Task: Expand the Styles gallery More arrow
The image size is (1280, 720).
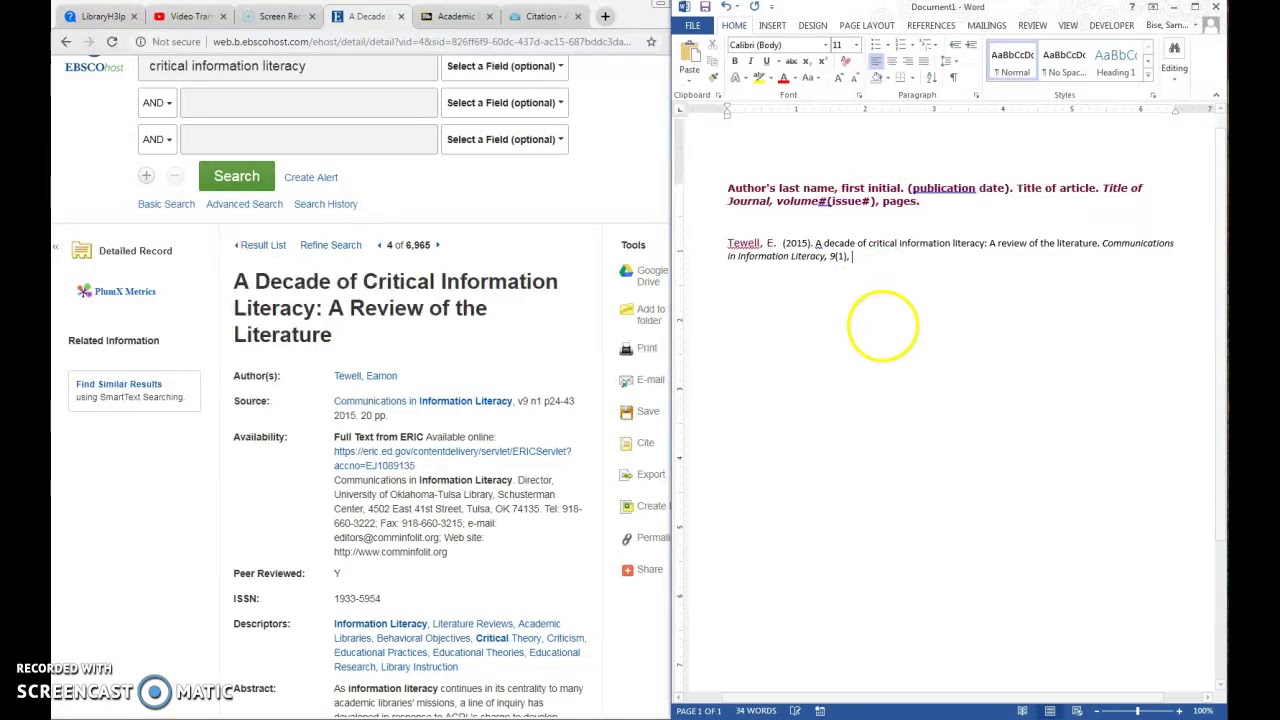Action: [x=1148, y=76]
